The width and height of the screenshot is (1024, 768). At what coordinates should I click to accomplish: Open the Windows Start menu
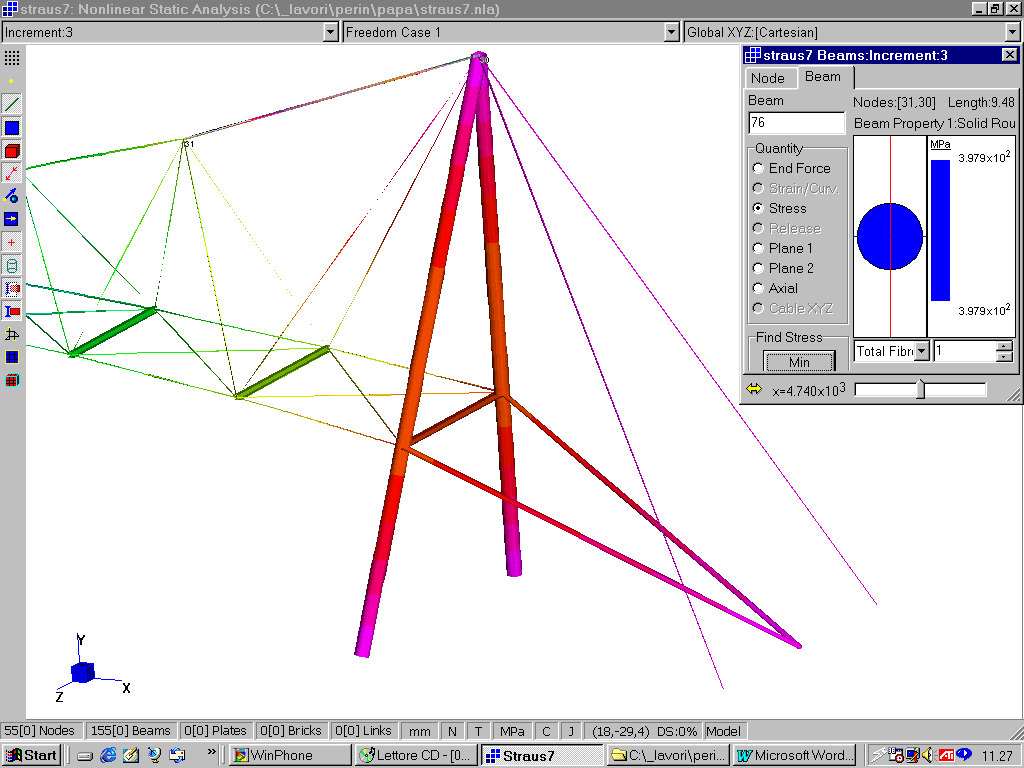[30, 755]
